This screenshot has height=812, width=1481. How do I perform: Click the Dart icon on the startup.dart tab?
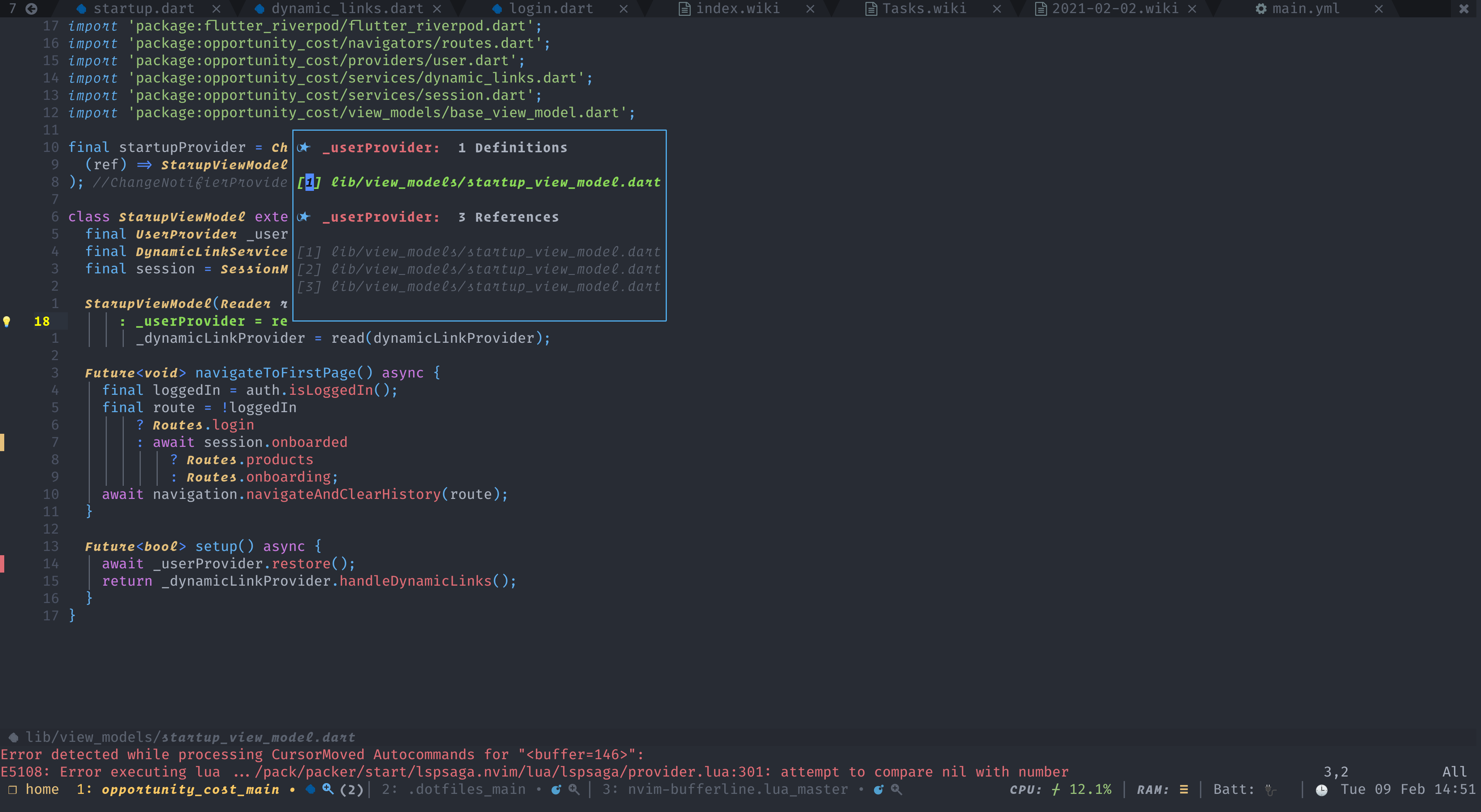click(82, 8)
